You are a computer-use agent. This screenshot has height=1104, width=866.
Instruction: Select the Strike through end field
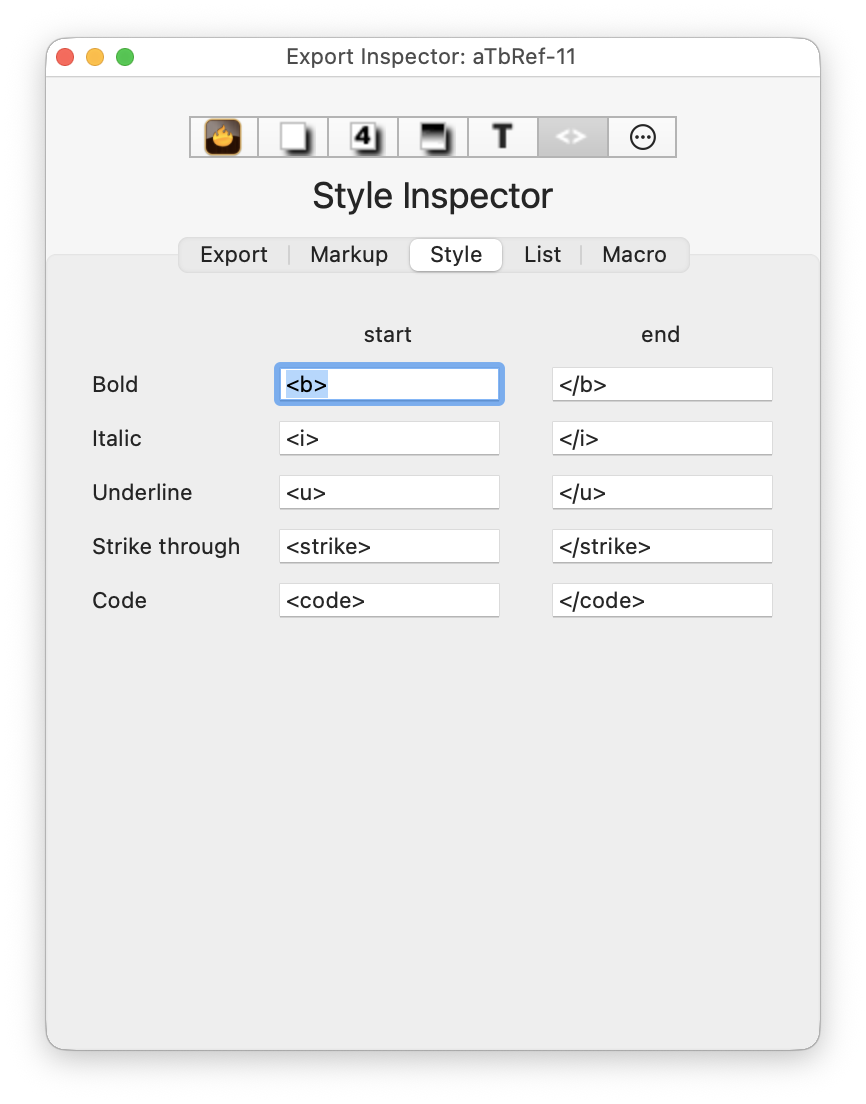tap(662, 546)
